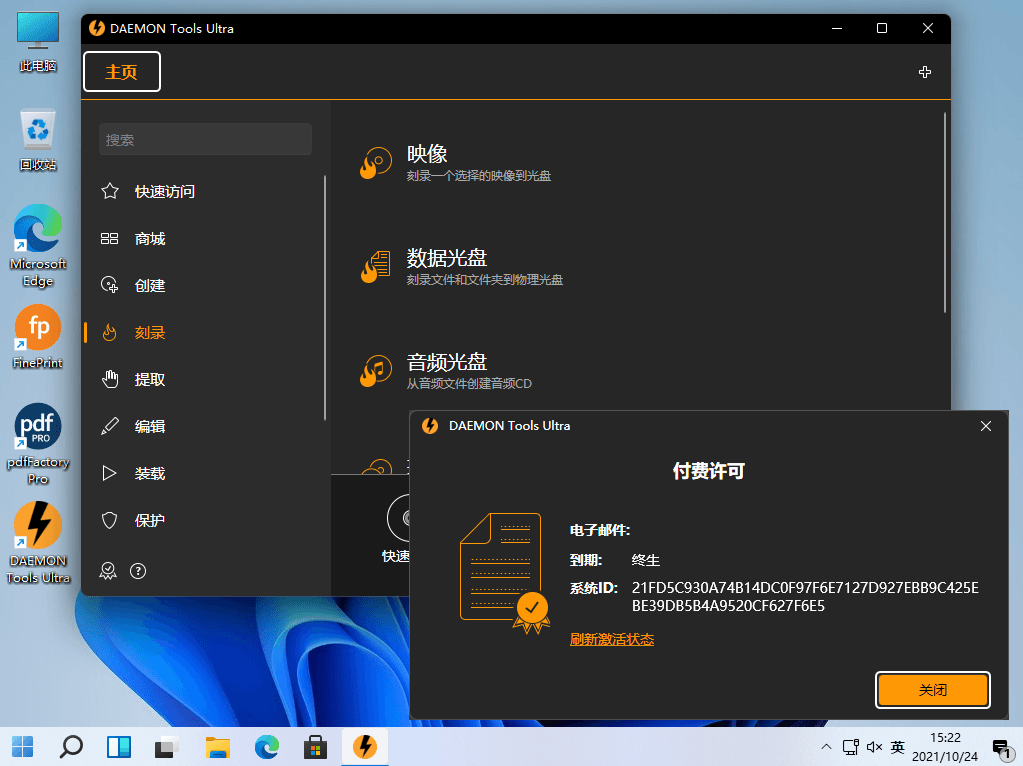1023x766 pixels.
Task: Click the main content vertical scrollbar
Action: tap(944, 213)
